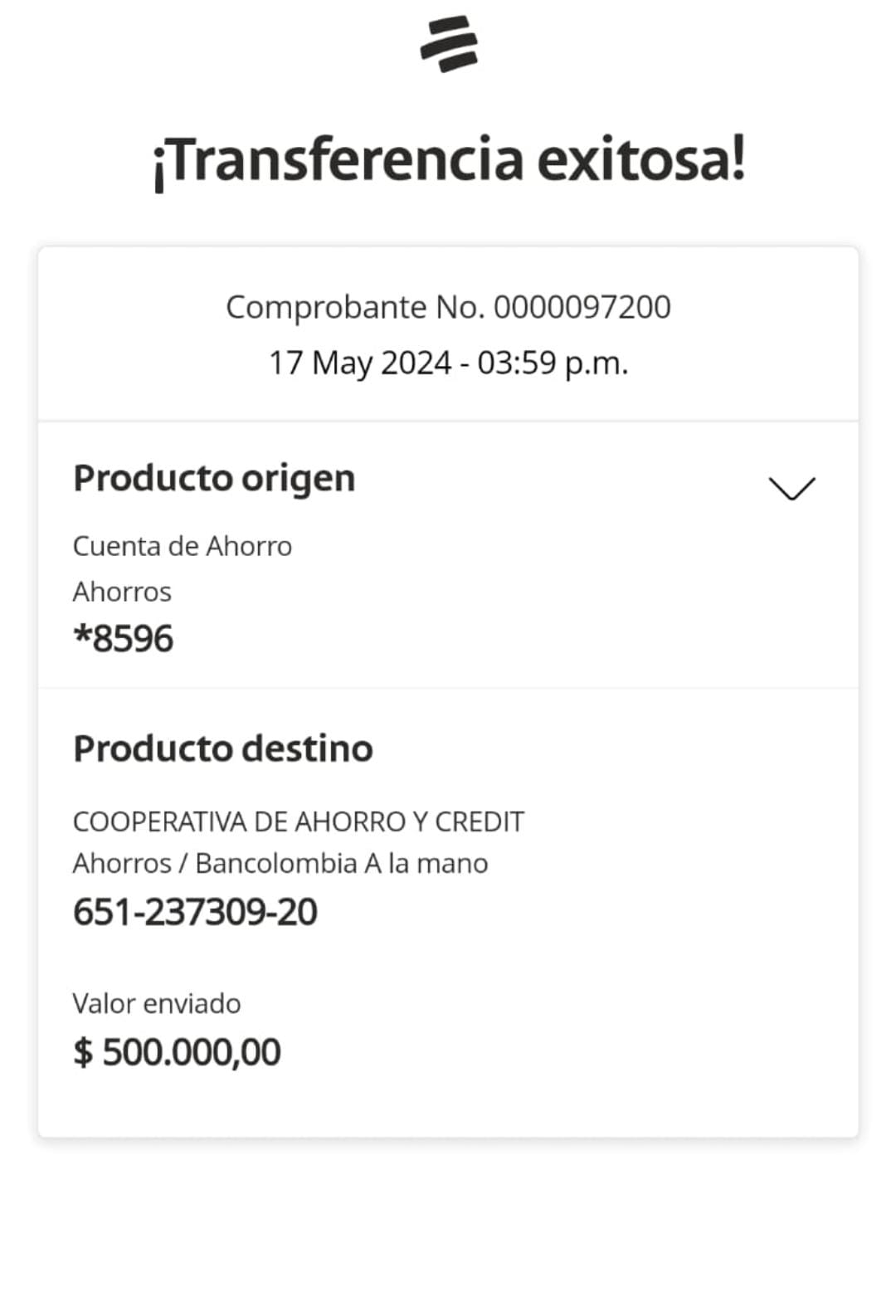Select the word Transferencia in the title
The height and width of the screenshot is (1316, 896).
(338, 159)
